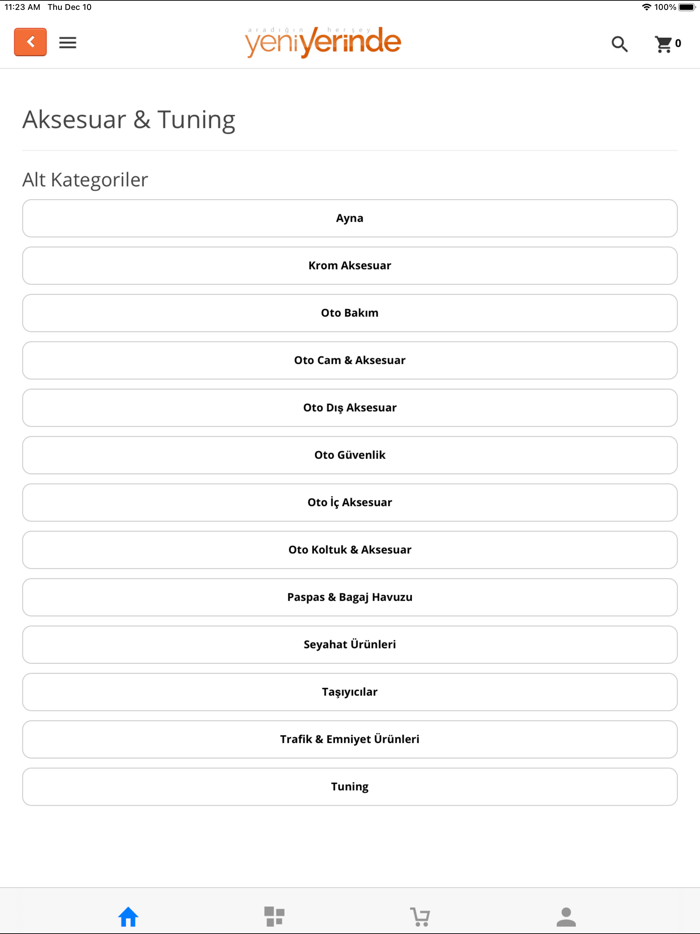Open Oto Cam & Aksesuar
700x934 pixels.
coord(350,360)
